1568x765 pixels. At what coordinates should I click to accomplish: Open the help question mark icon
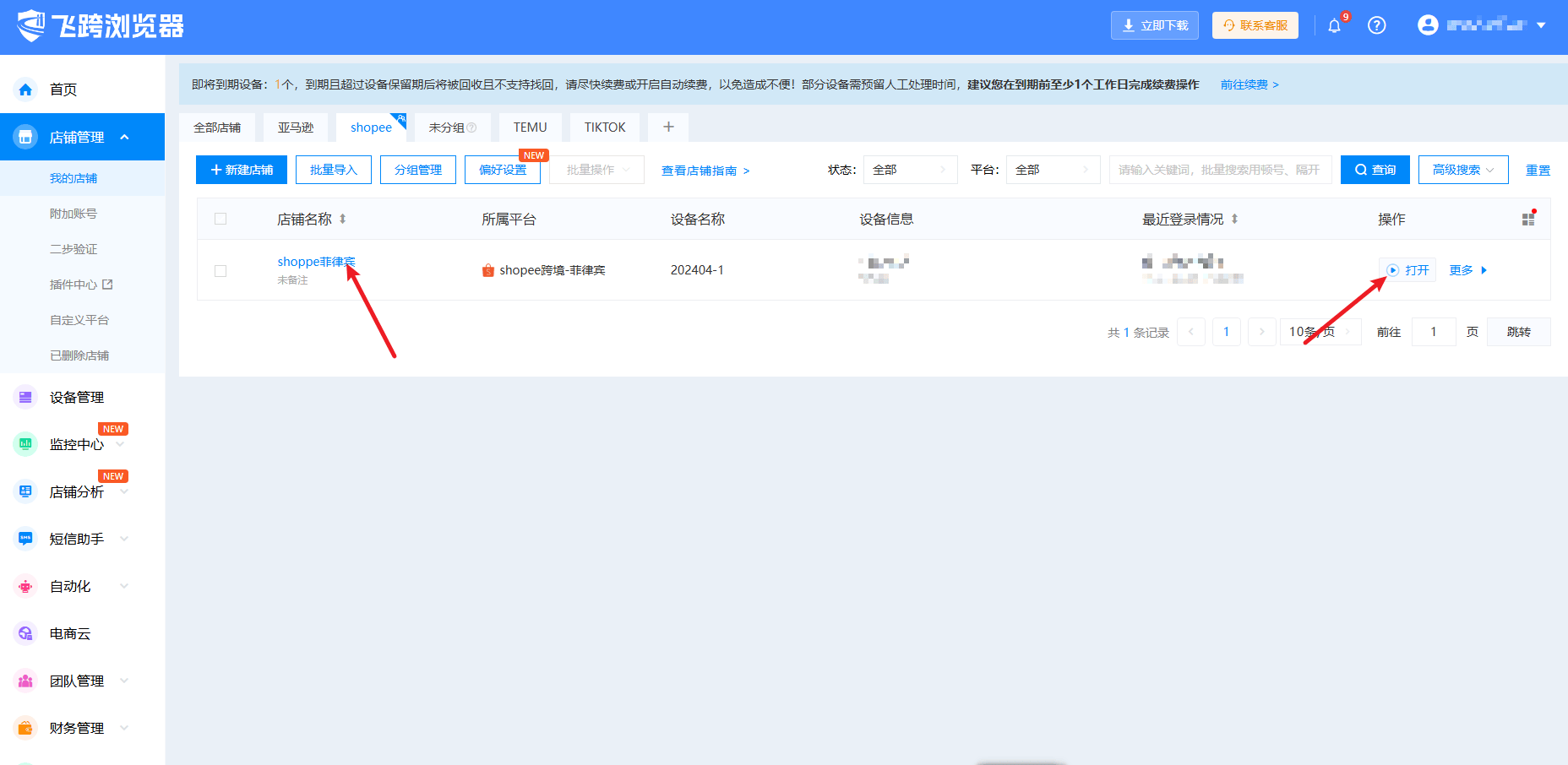pos(1376,25)
